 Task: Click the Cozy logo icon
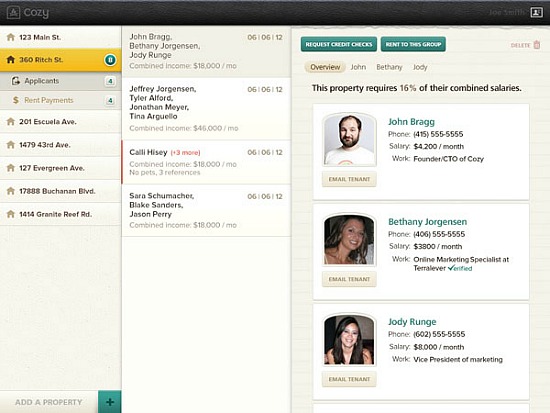[13, 13]
